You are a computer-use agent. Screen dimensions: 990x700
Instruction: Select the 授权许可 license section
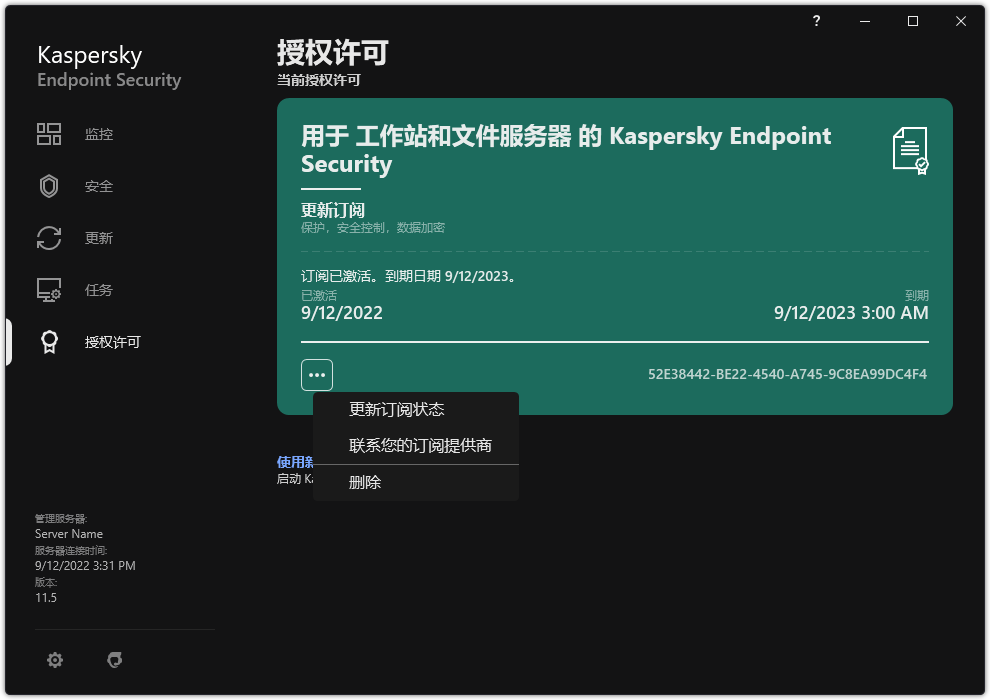pos(112,341)
